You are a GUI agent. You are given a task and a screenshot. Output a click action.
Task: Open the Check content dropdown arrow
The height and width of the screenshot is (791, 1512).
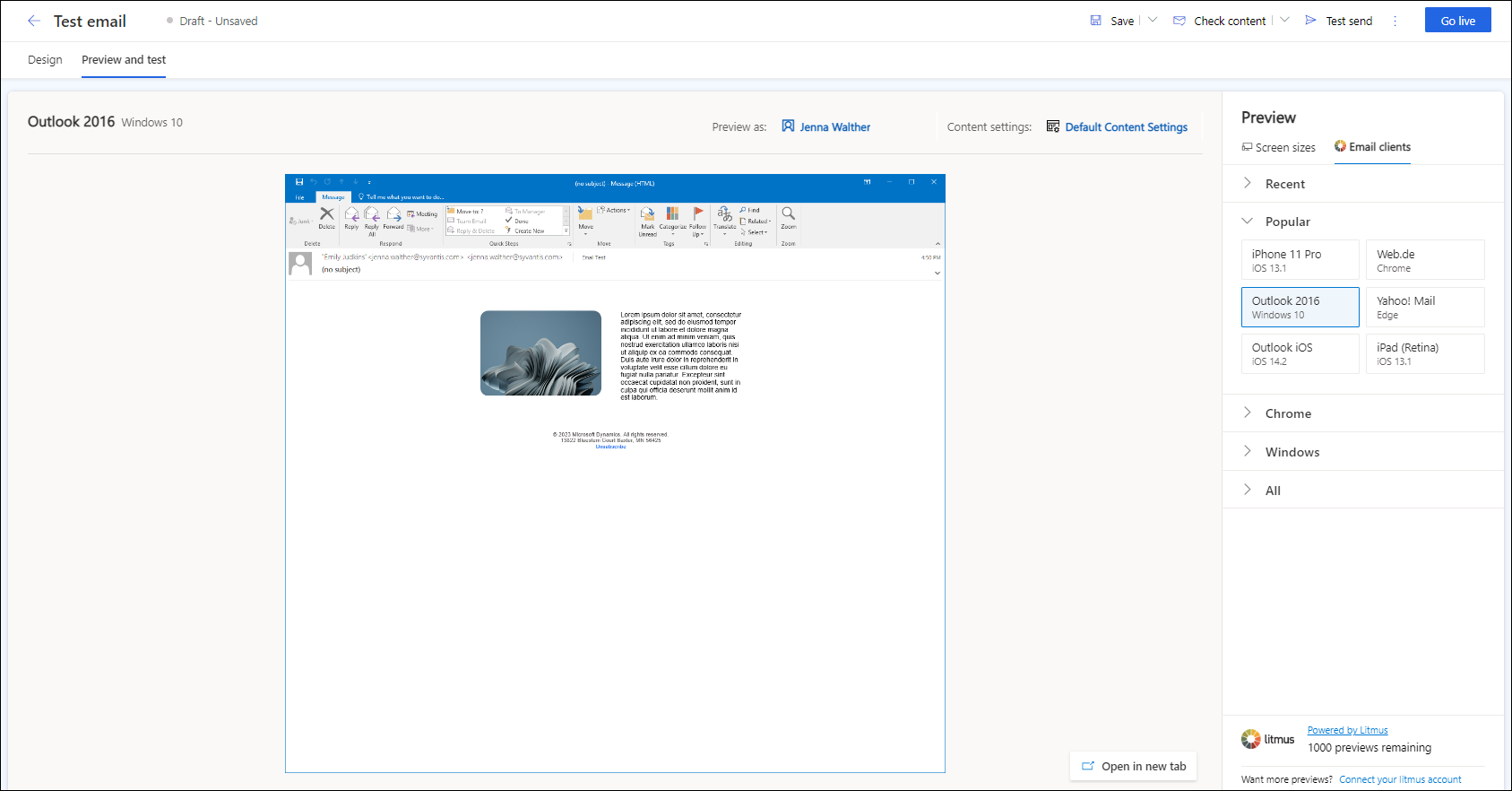[1284, 20]
